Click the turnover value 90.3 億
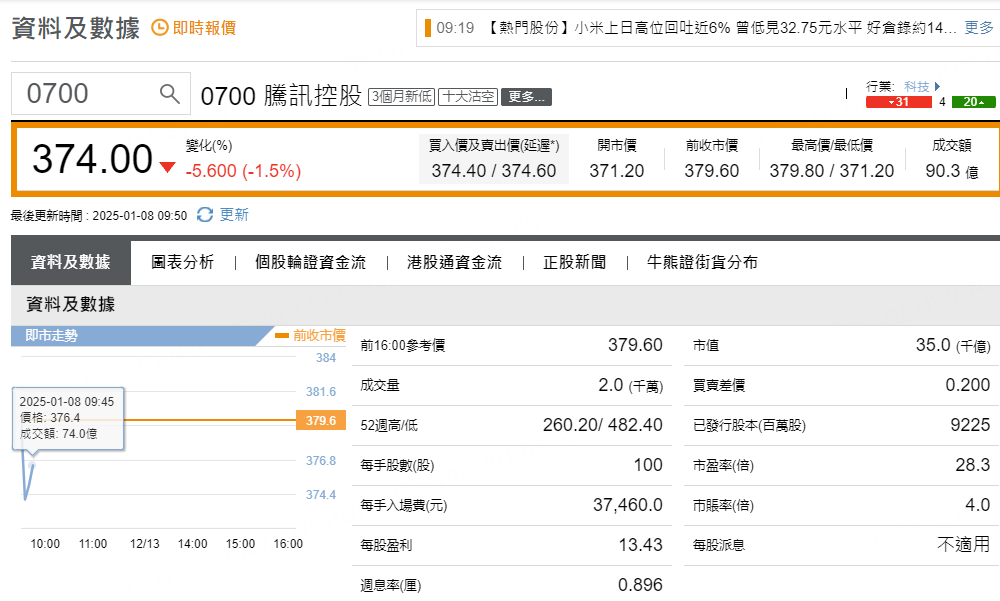 [x=952, y=171]
